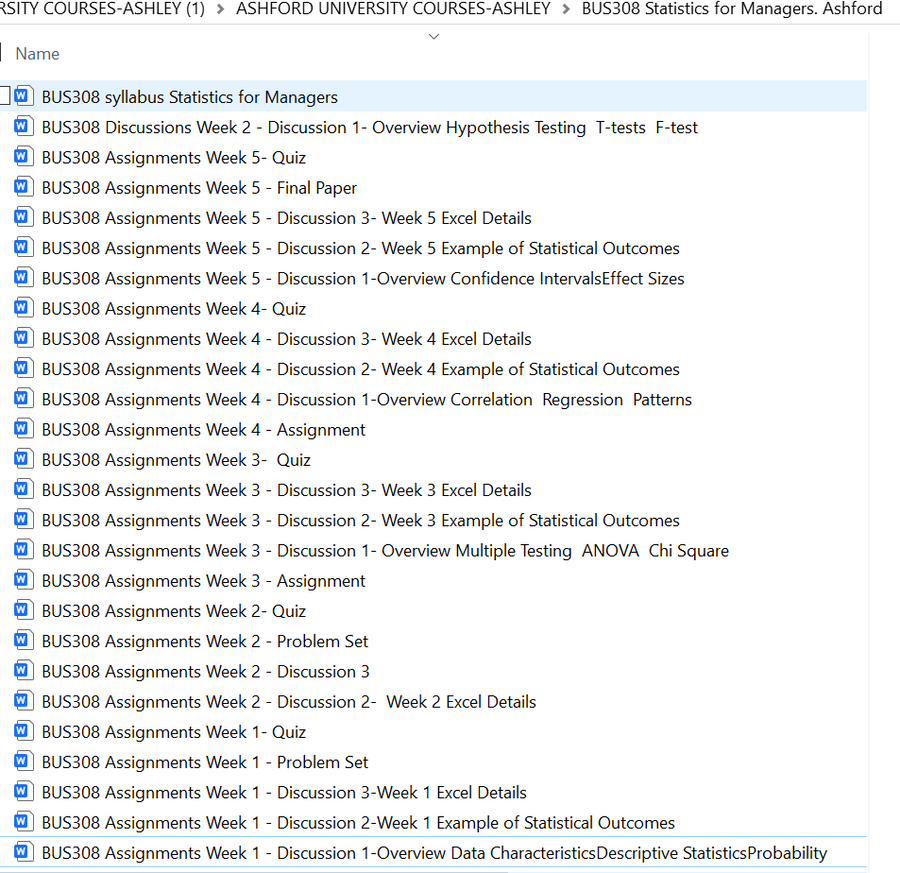Select 'Discussion 3-Week 1 Excel Details' name
The height and width of the screenshot is (873, 900).
tap(284, 793)
